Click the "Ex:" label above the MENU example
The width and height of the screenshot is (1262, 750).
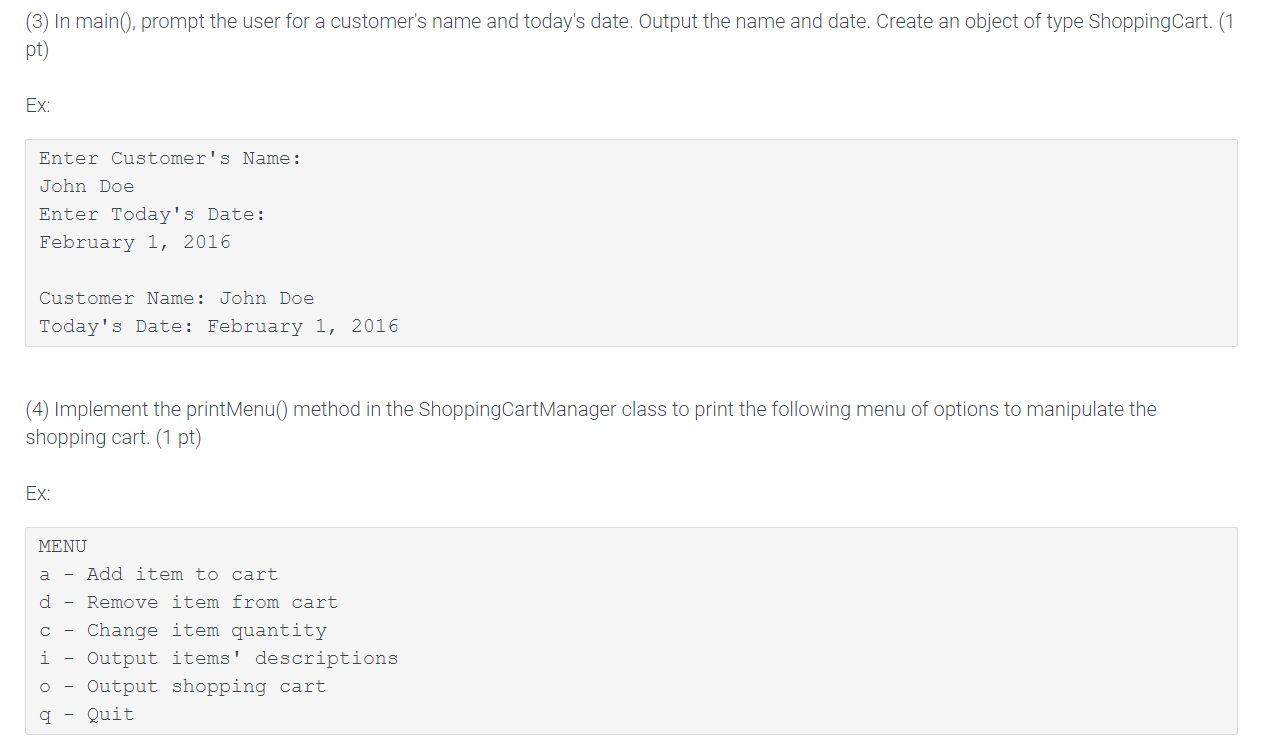pos(38,493)
